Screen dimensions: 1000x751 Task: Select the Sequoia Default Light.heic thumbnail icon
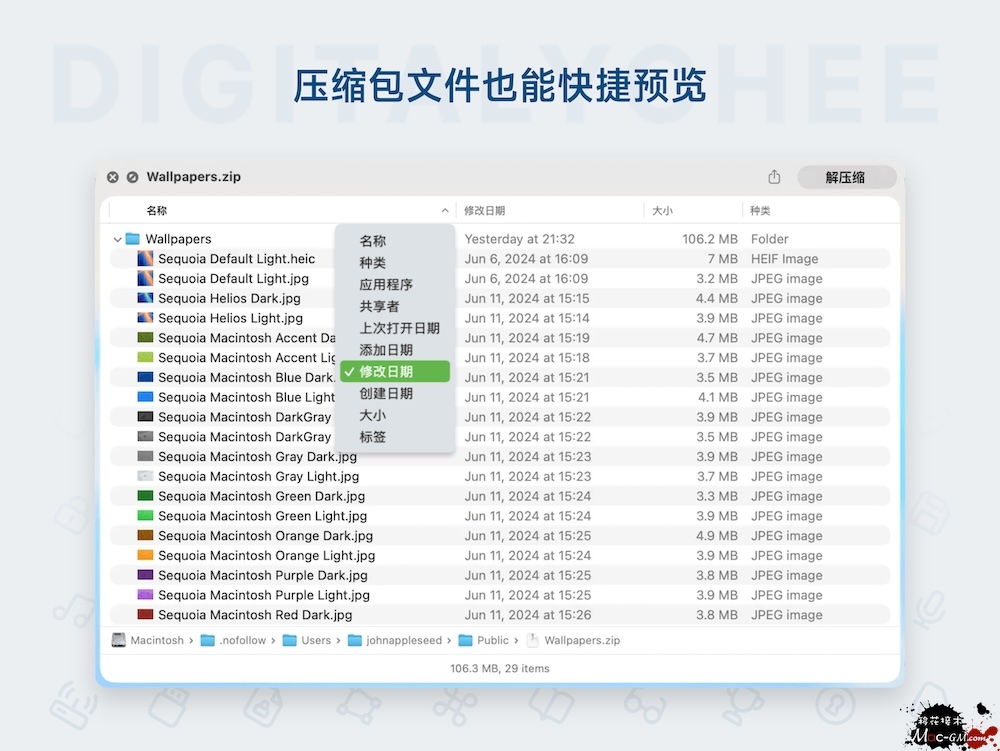[145, 259]
